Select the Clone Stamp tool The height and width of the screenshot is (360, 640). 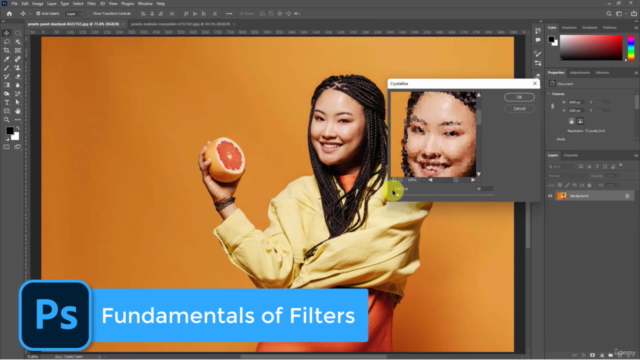click(x=18, y=68)
